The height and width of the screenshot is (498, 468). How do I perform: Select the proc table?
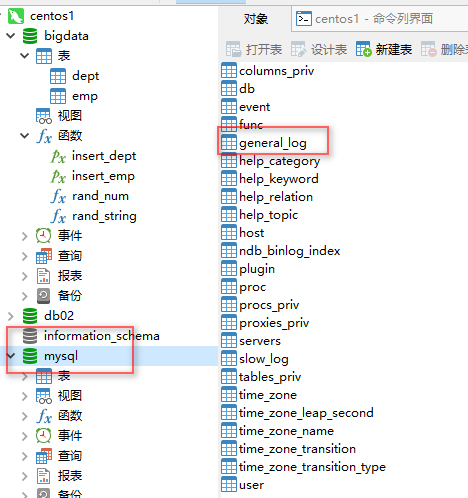[x=244, y=287]
